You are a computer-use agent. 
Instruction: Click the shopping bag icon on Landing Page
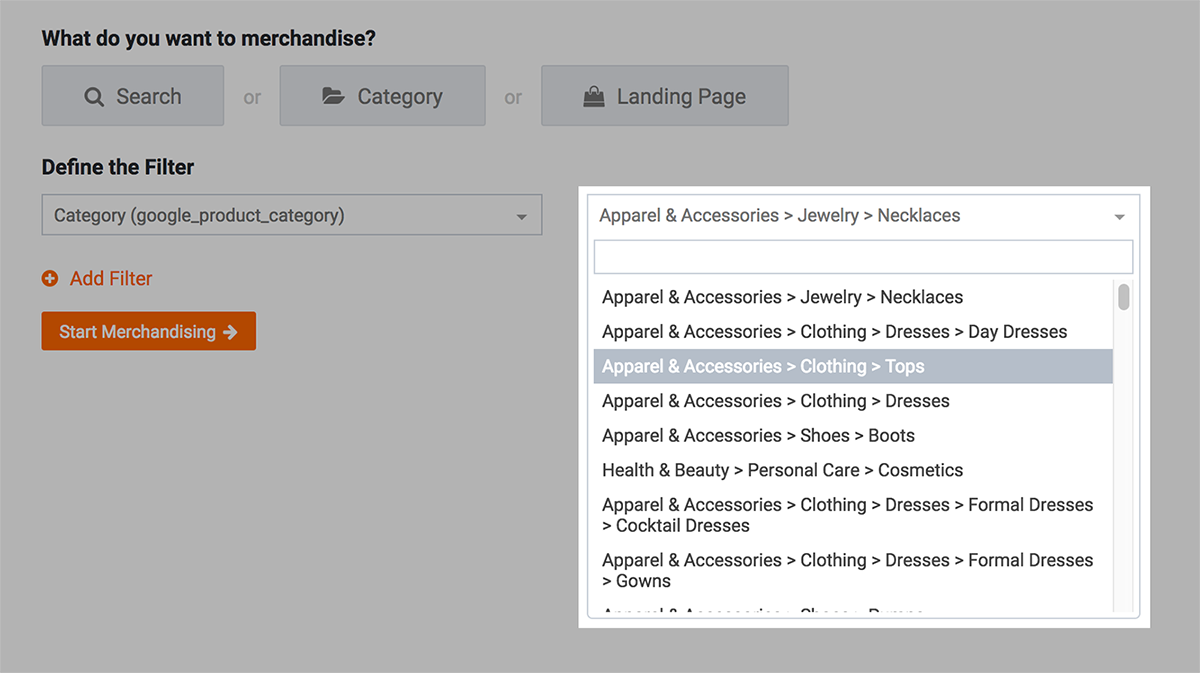[x=594, y=97]
